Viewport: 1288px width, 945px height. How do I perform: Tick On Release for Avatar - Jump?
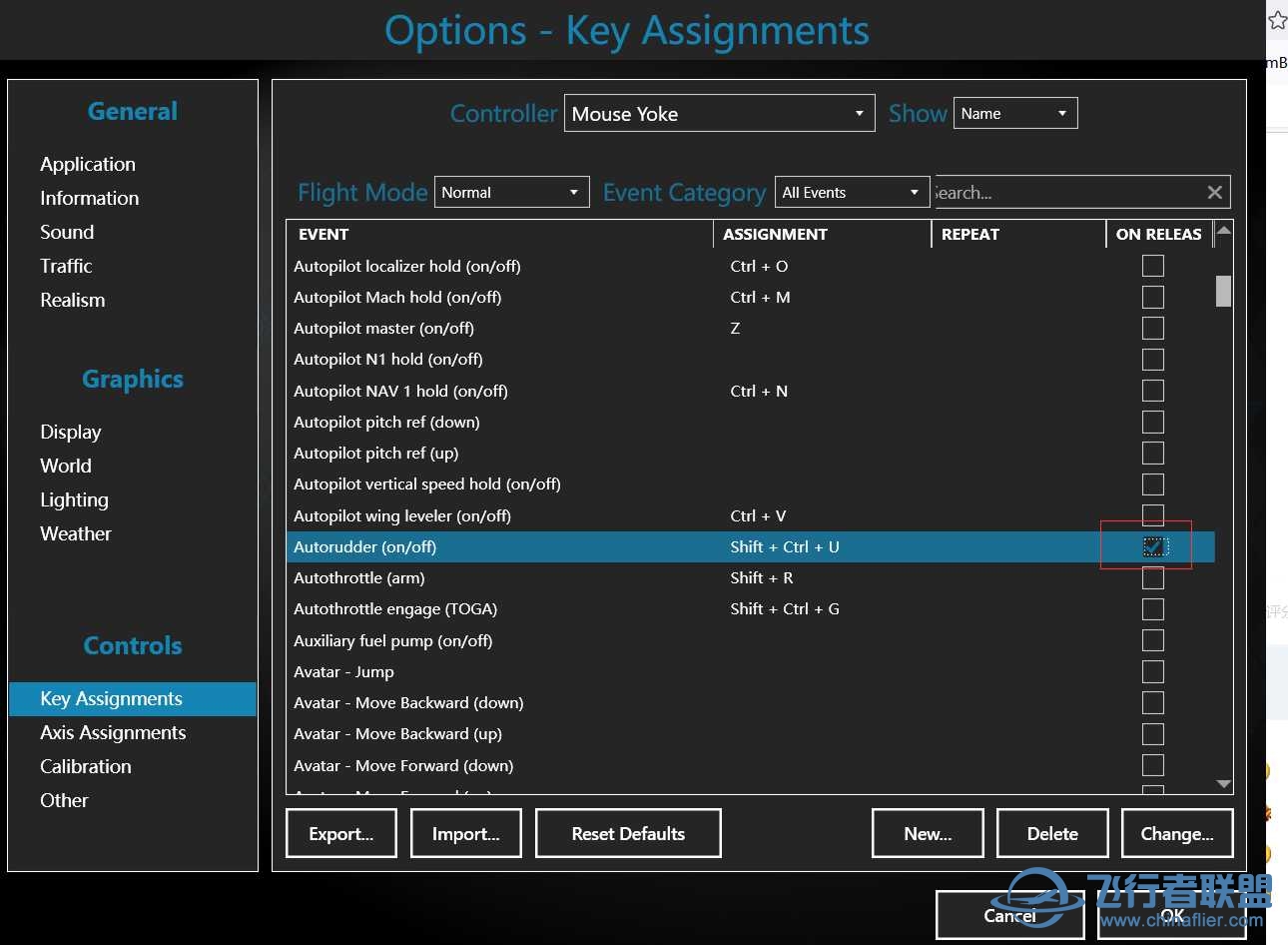[x=1153, y=671]
